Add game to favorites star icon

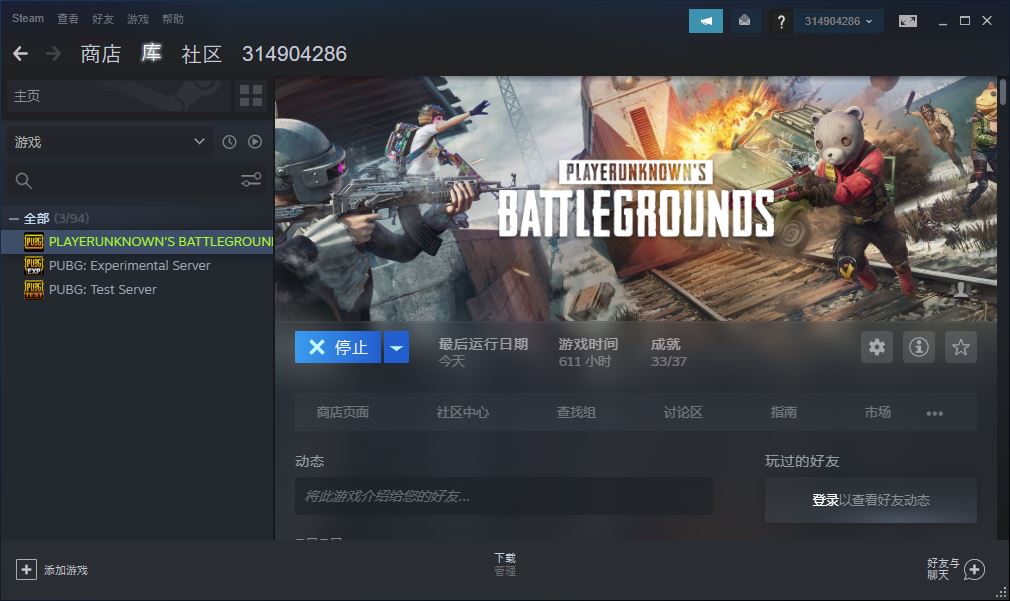960,347
